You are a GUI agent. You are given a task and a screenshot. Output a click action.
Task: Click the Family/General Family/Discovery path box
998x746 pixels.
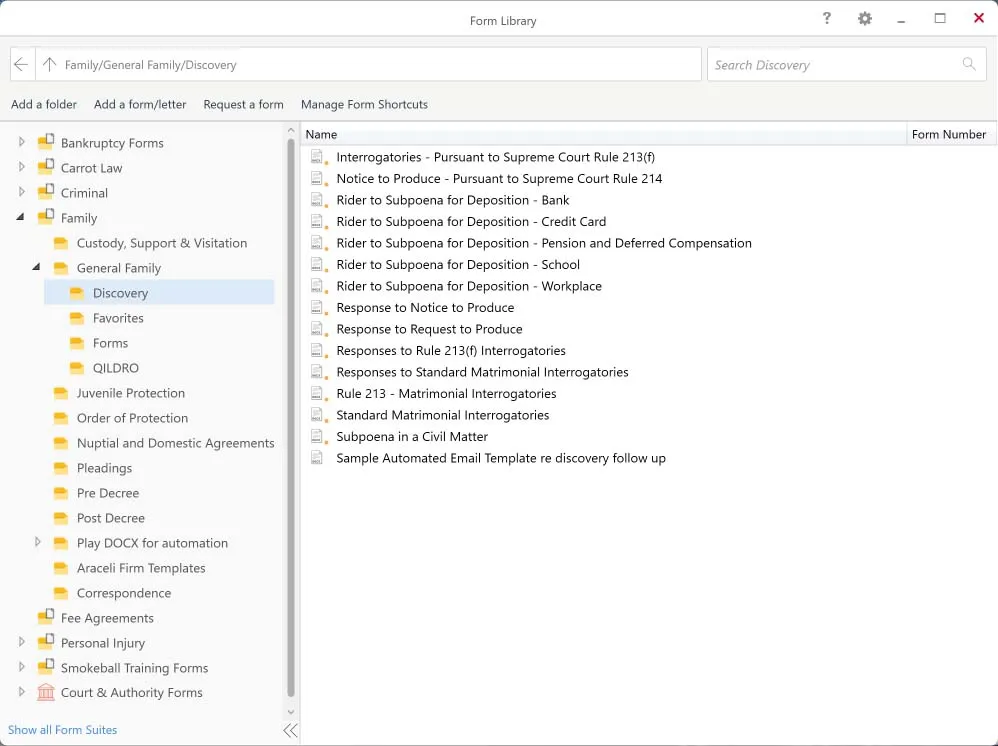click(368, 64)
